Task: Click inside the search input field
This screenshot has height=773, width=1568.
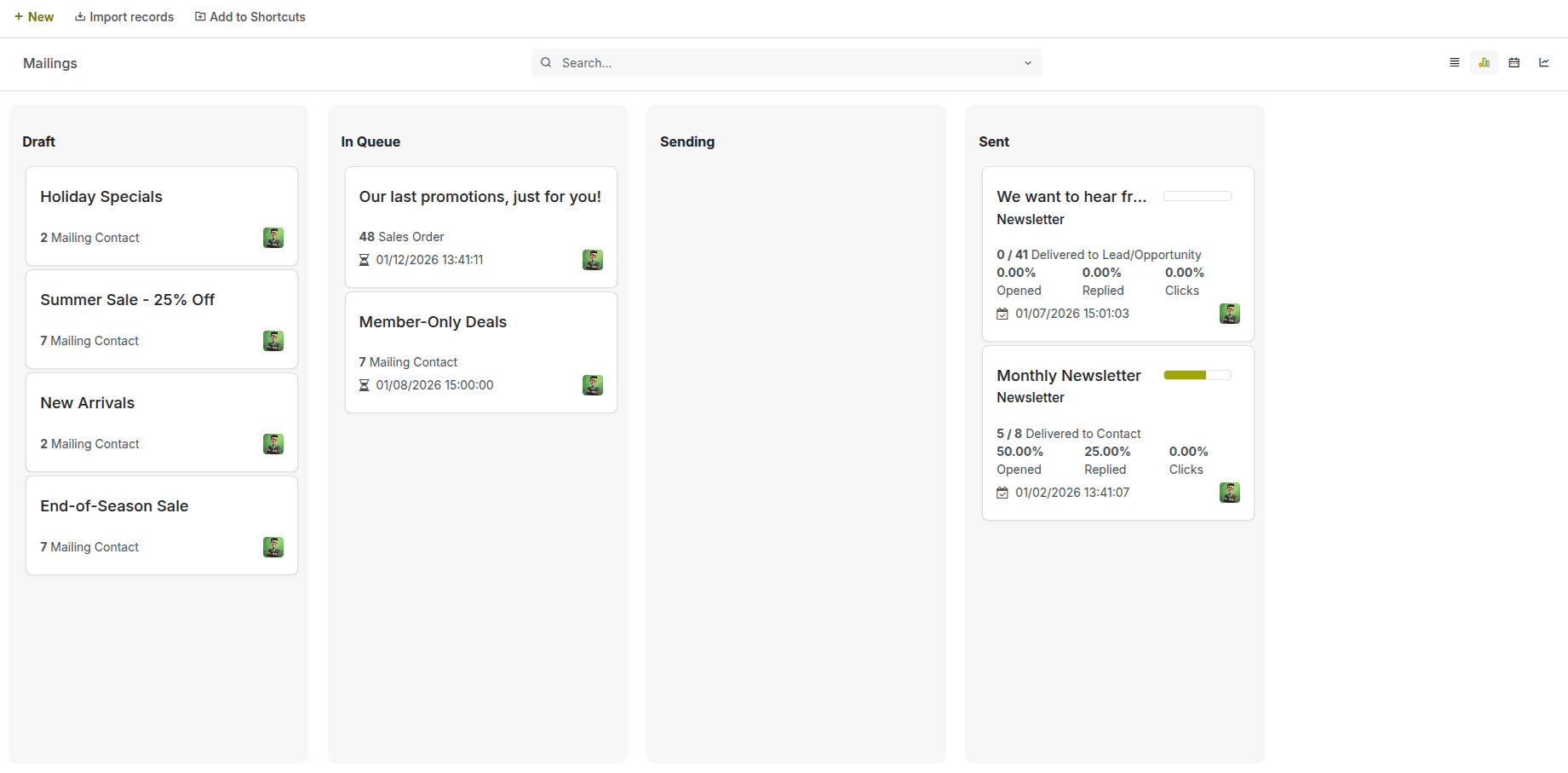Action: pyautogui.click(x=767, y=62)
